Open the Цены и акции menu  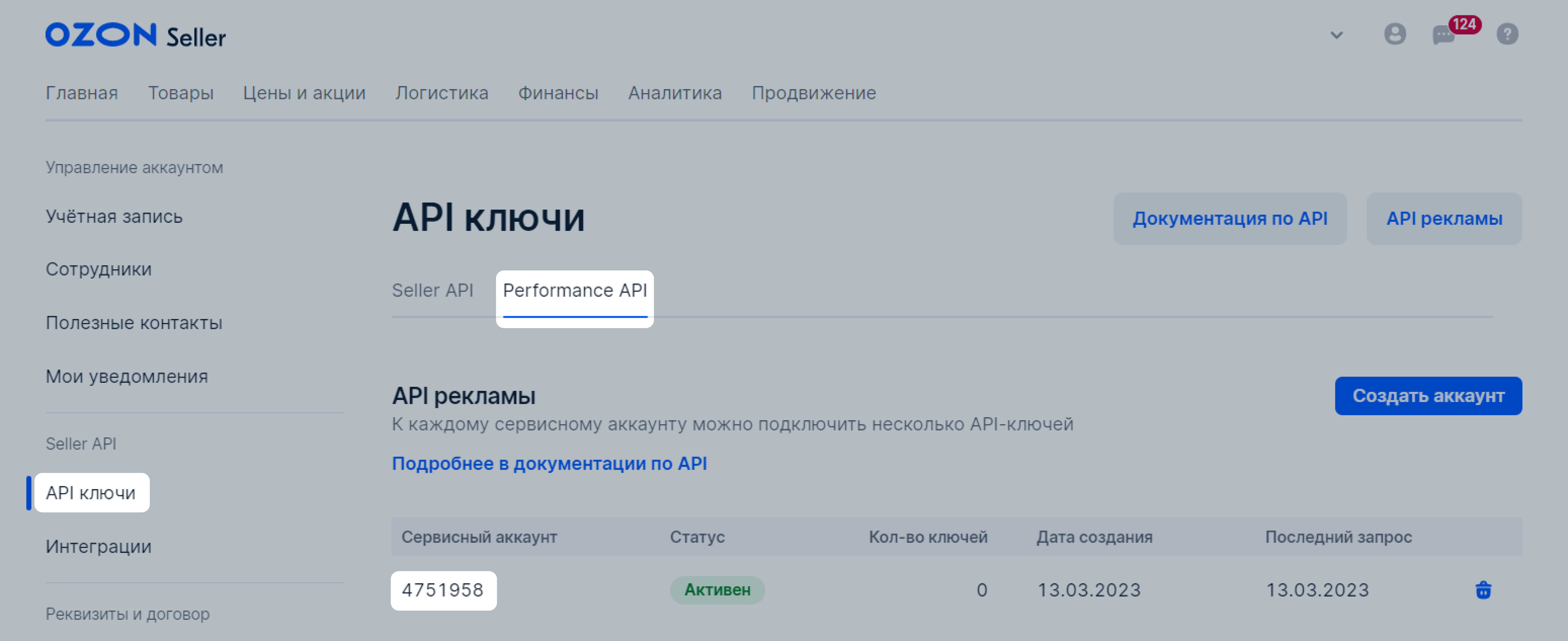[304, 93]
